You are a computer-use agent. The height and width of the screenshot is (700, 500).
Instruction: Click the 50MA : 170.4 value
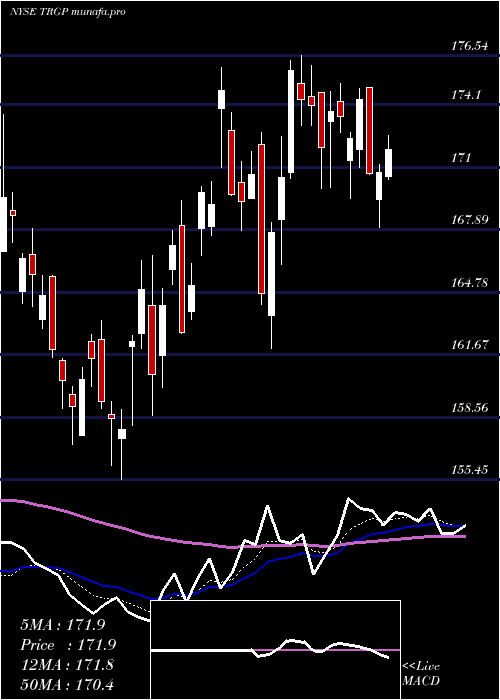pos(67,684)
